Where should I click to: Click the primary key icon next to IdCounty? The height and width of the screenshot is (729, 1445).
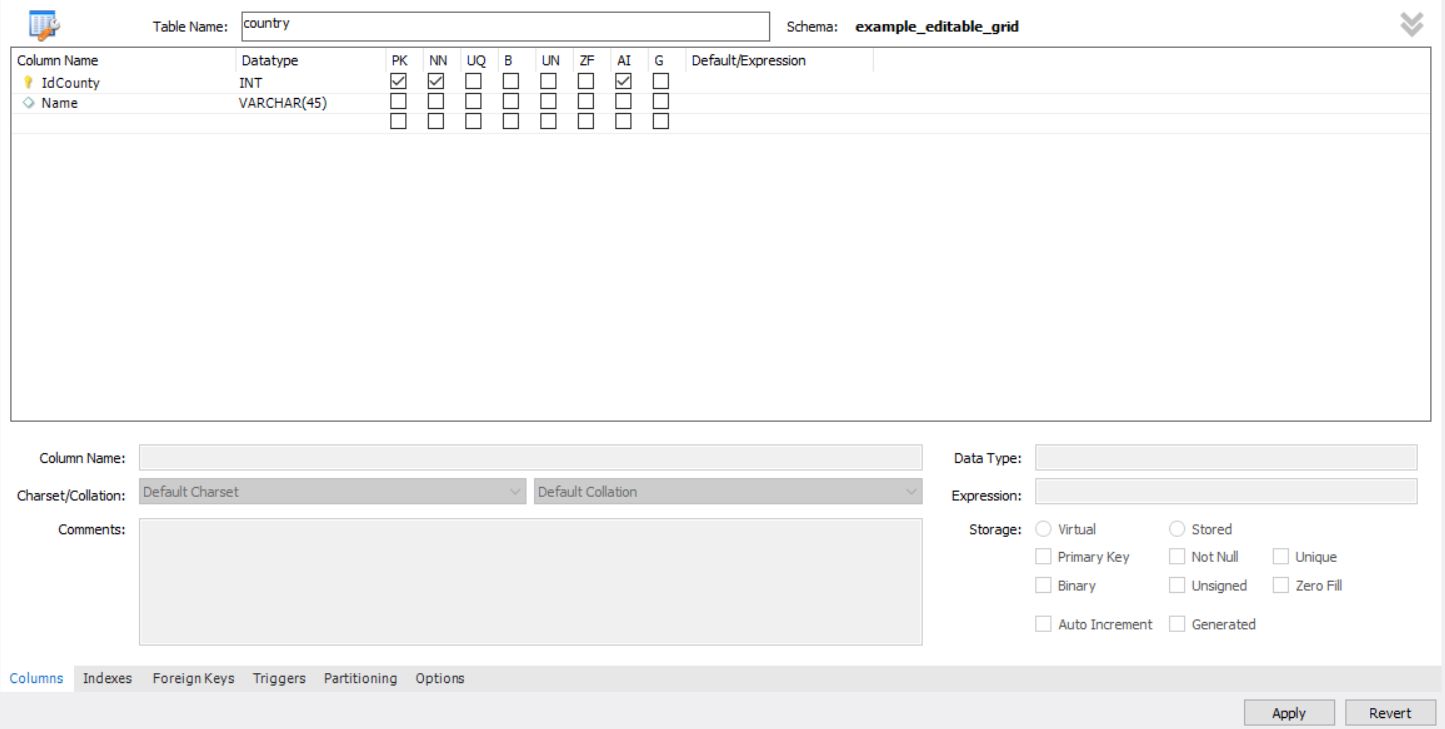coord(28,83)
